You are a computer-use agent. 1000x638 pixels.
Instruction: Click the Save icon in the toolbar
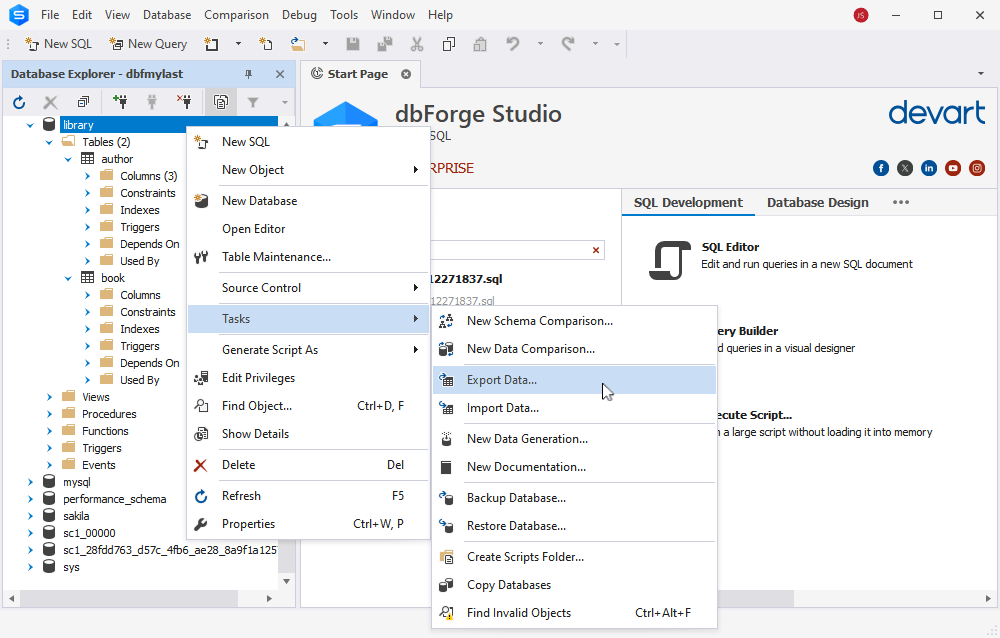point(353,44)
